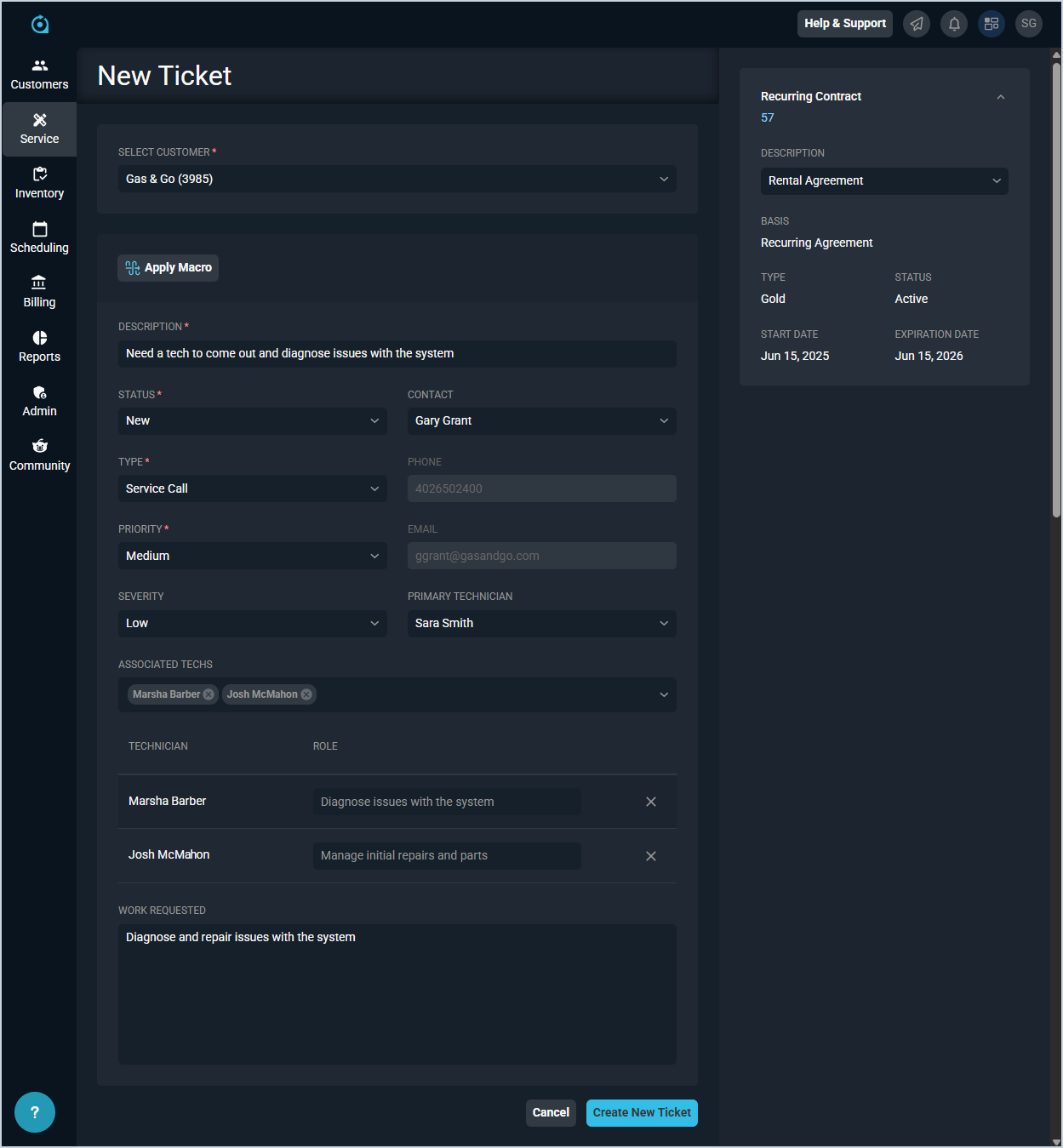Remove Josh McMahon chip from Associated Techs
This screenshot has height=1148, width=1063.
(306, 694)
